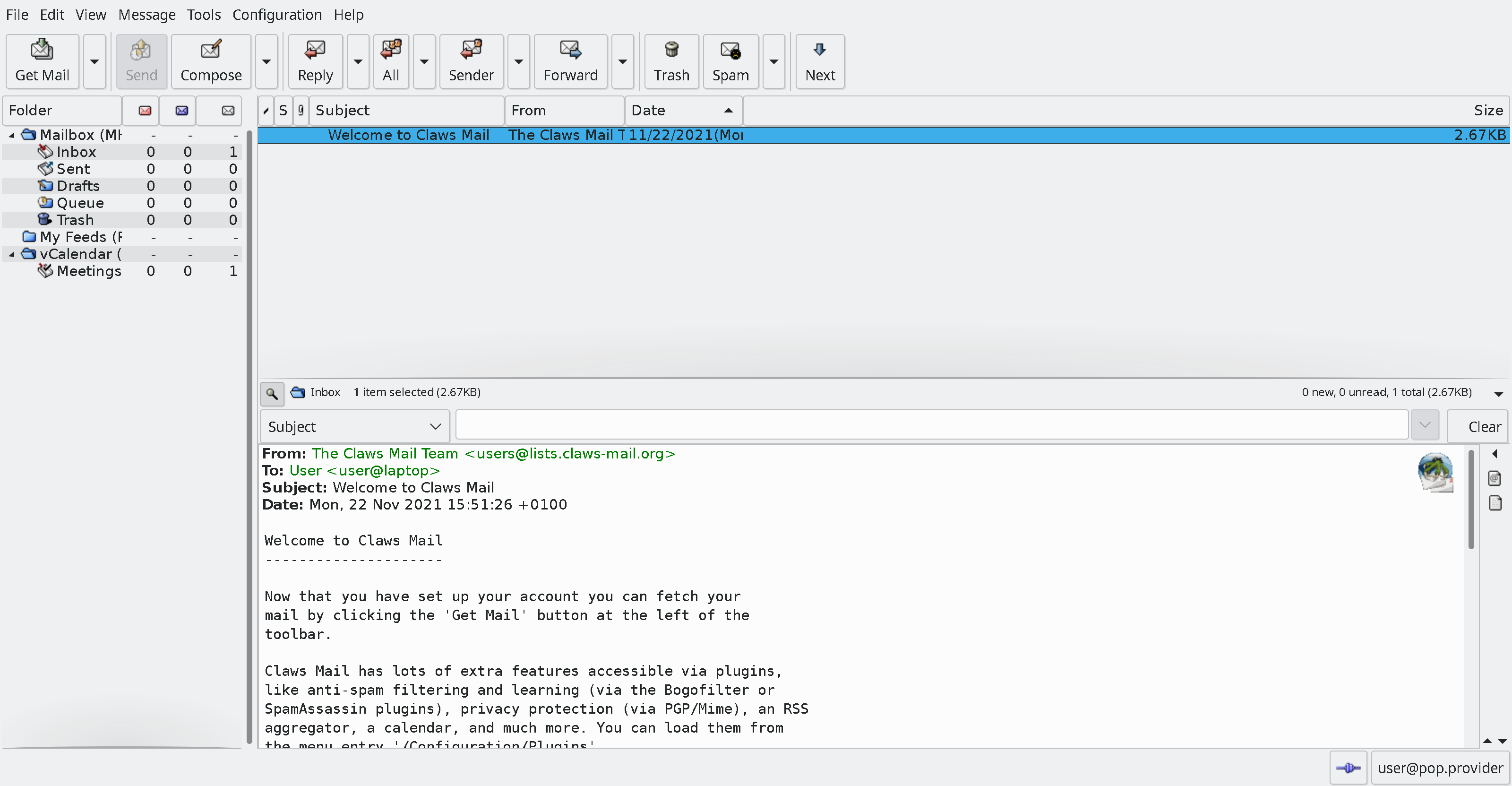Open the Subject search type dropdown
1512x786 pixels.
[354, 427]
